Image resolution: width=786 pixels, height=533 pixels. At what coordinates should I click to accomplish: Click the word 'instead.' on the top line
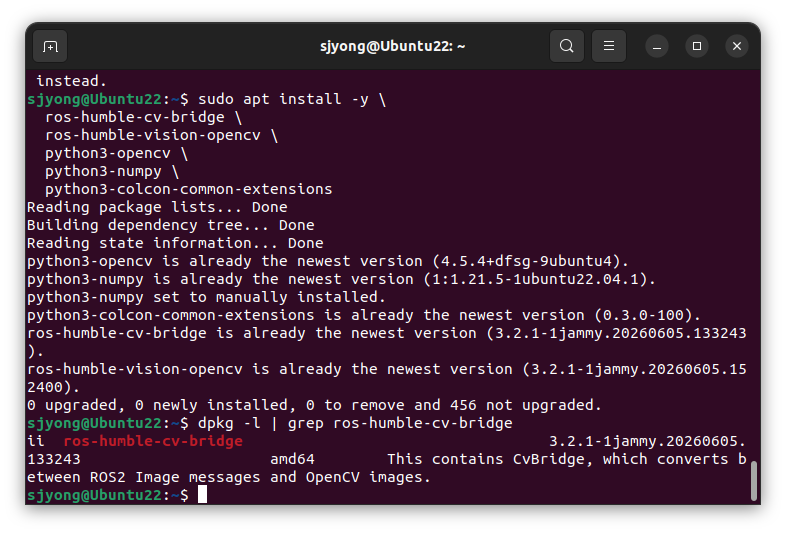72,81
